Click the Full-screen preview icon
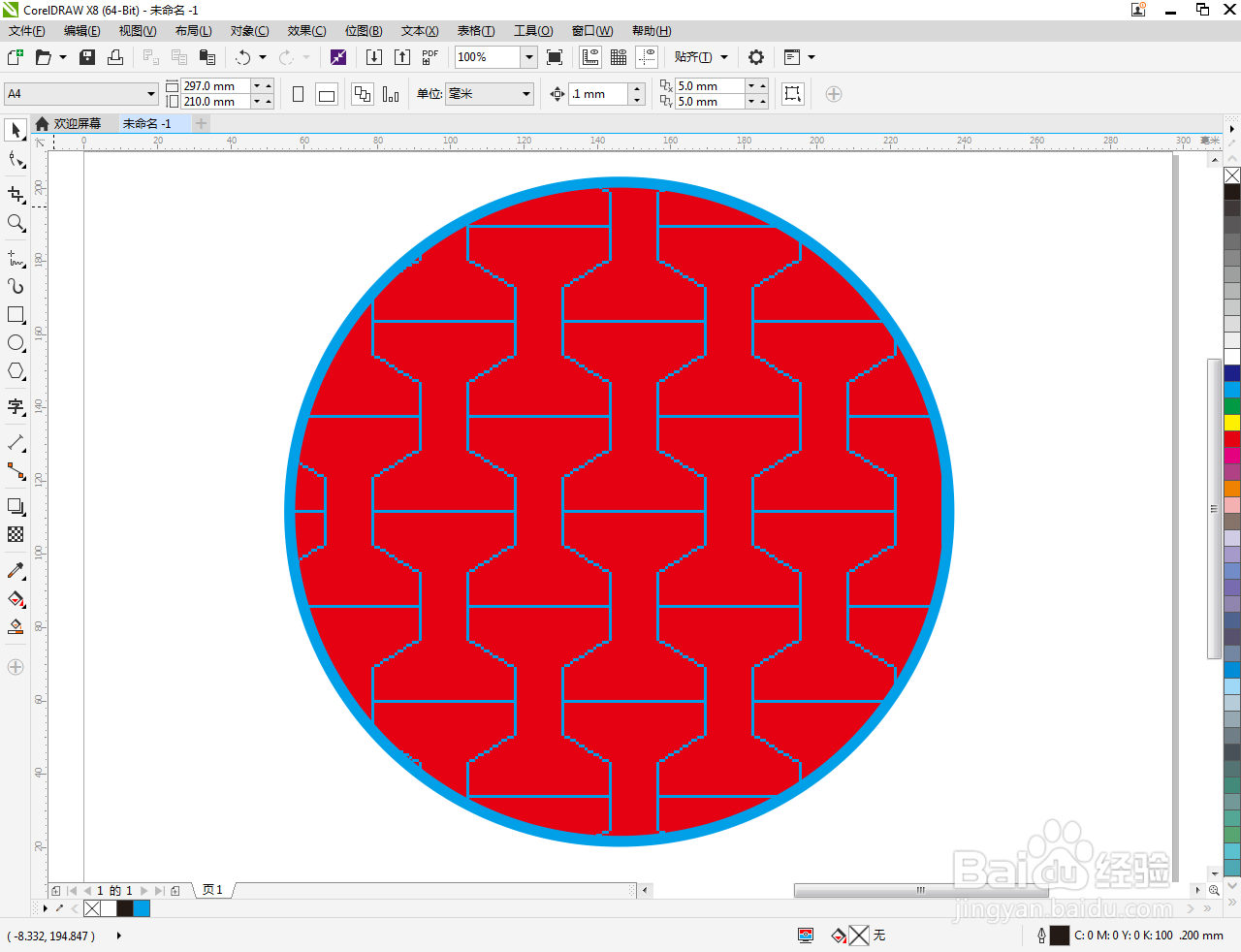 coord(555,57)
